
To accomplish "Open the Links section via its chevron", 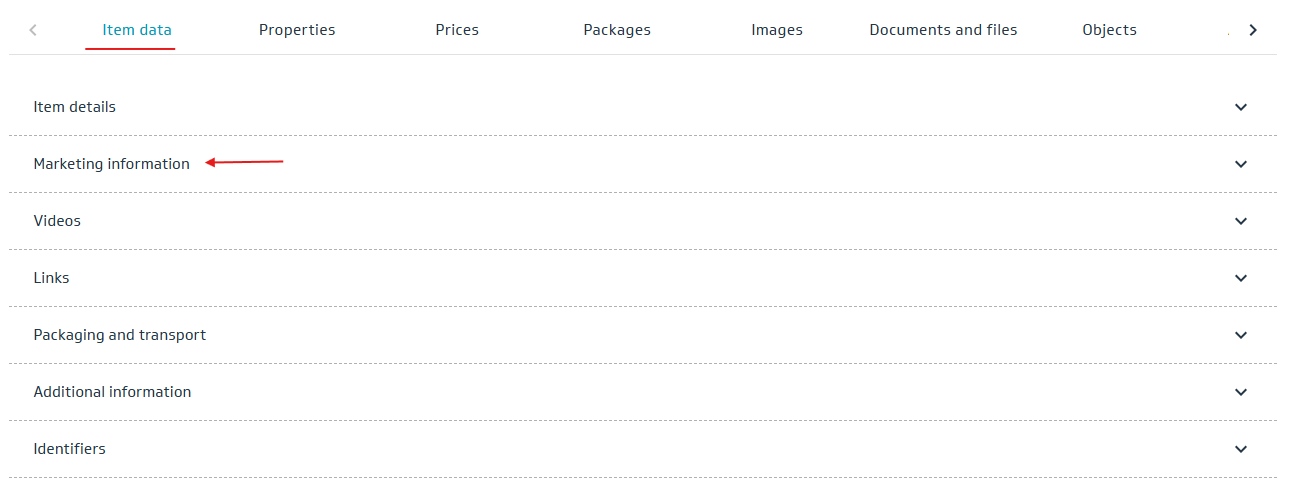I will click(x=1241, y=278).
